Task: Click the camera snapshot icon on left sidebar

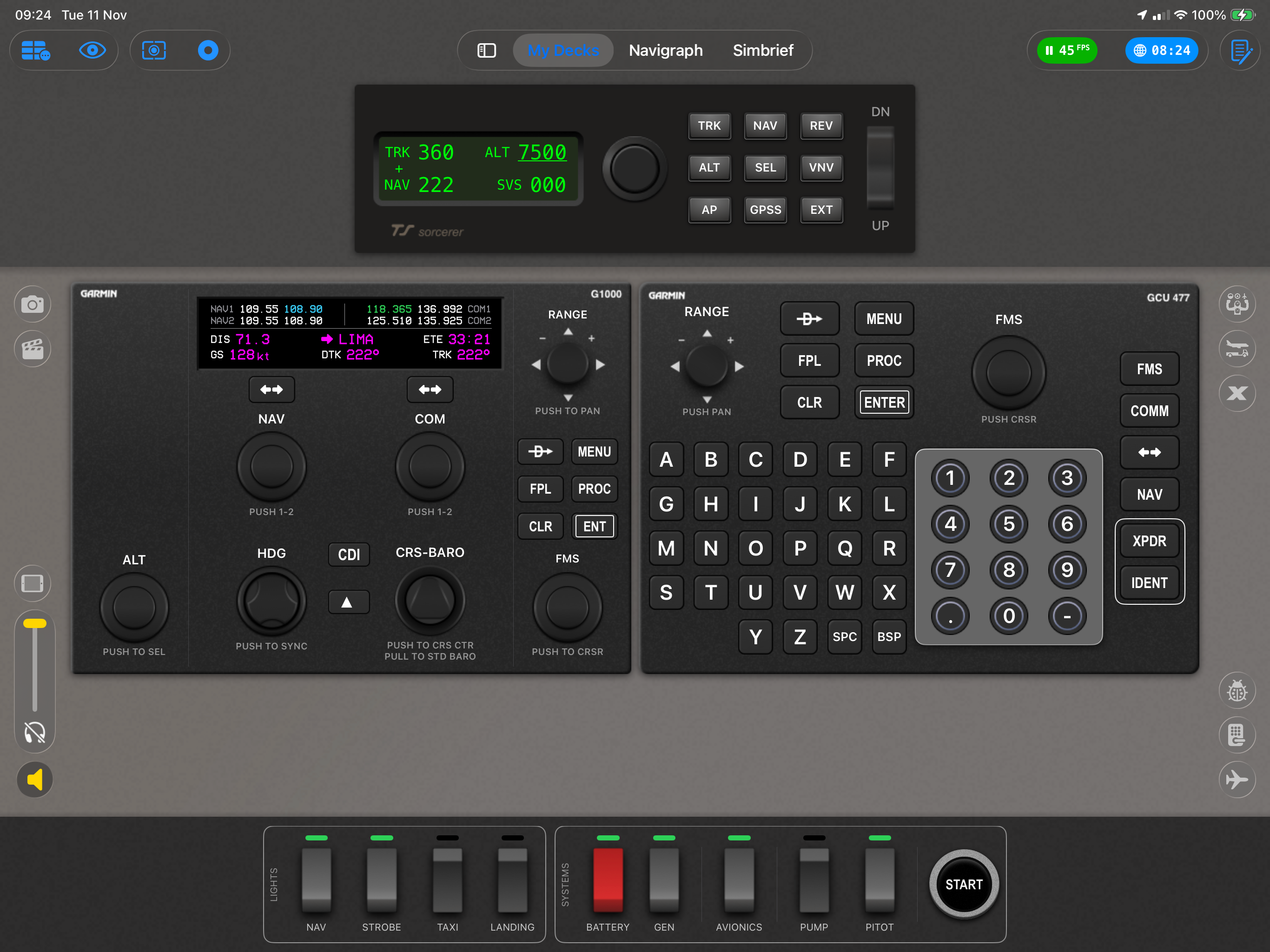Action: 33,304
